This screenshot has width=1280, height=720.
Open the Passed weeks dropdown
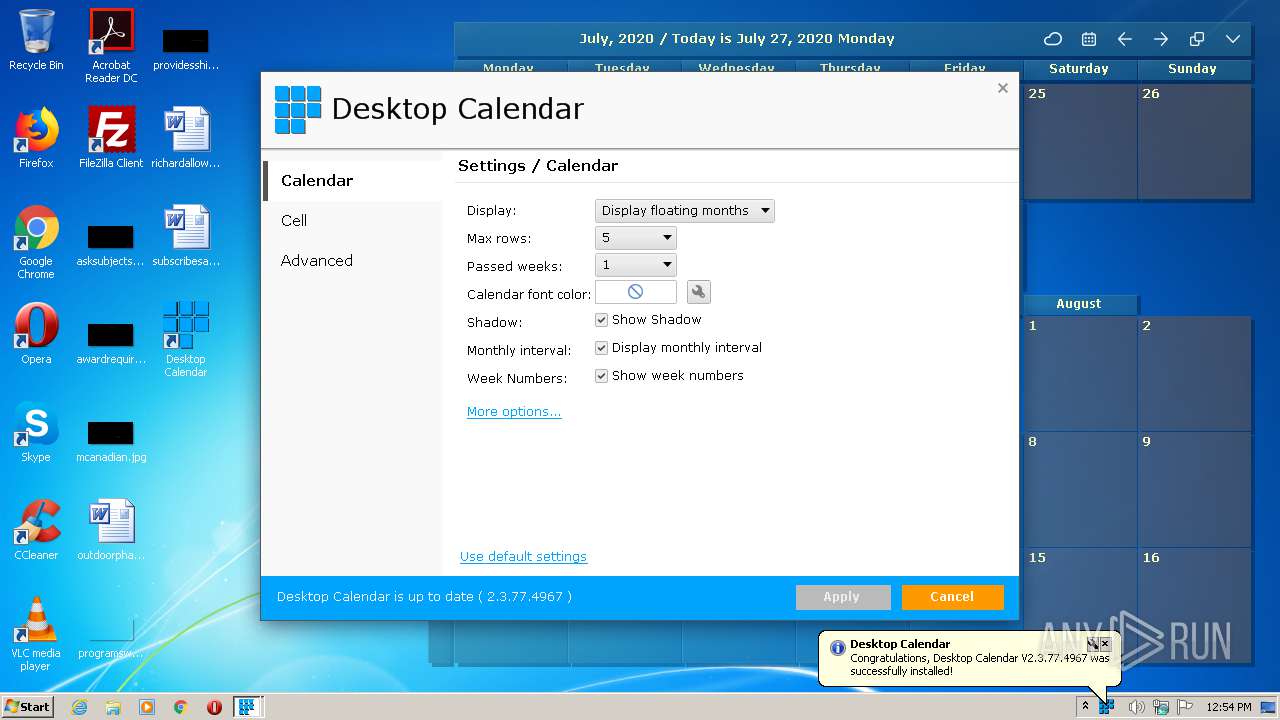pos(636,265)
